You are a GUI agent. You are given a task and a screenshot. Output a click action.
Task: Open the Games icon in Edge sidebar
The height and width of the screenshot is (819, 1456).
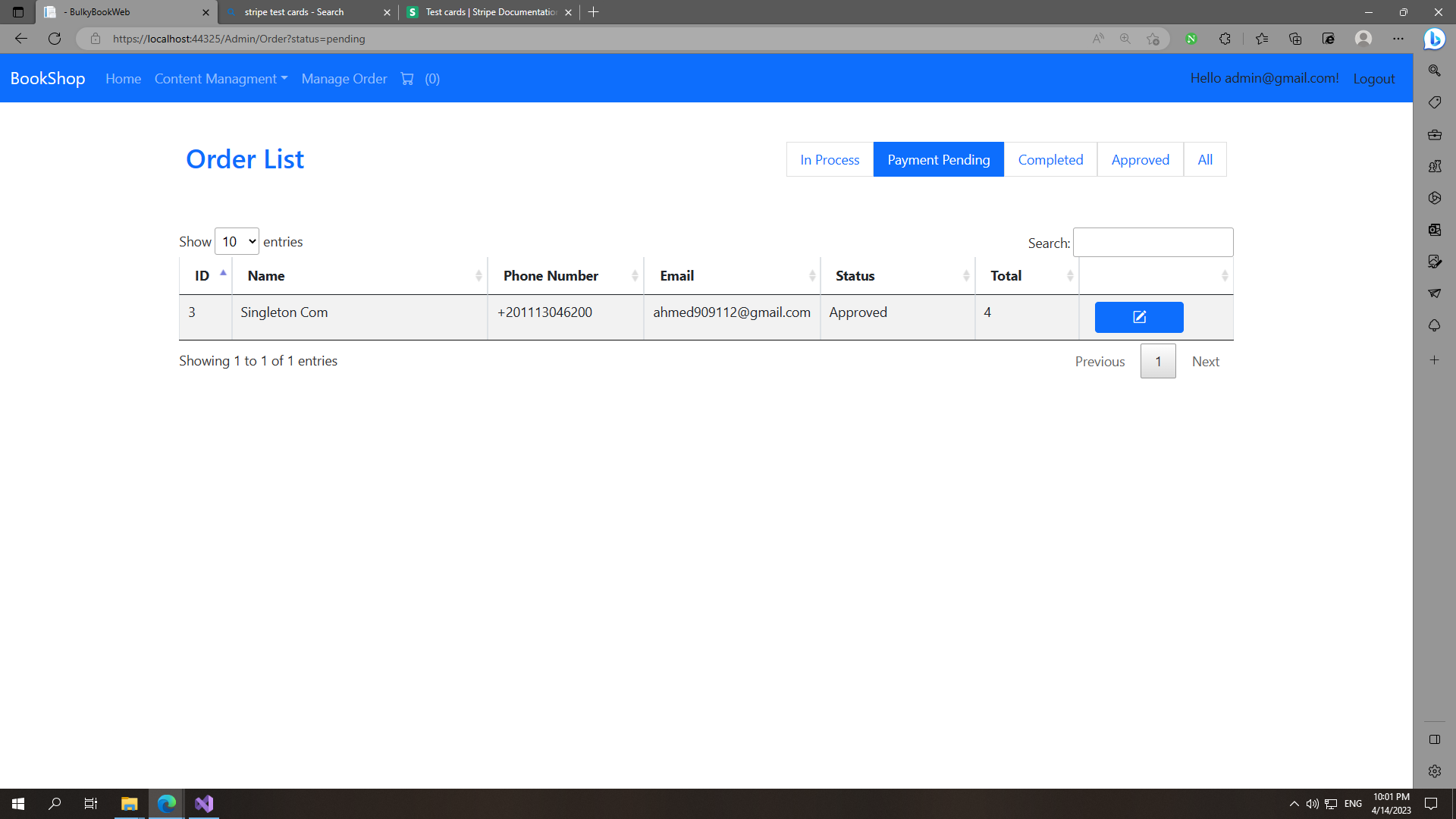click(x=1435, y=166)
